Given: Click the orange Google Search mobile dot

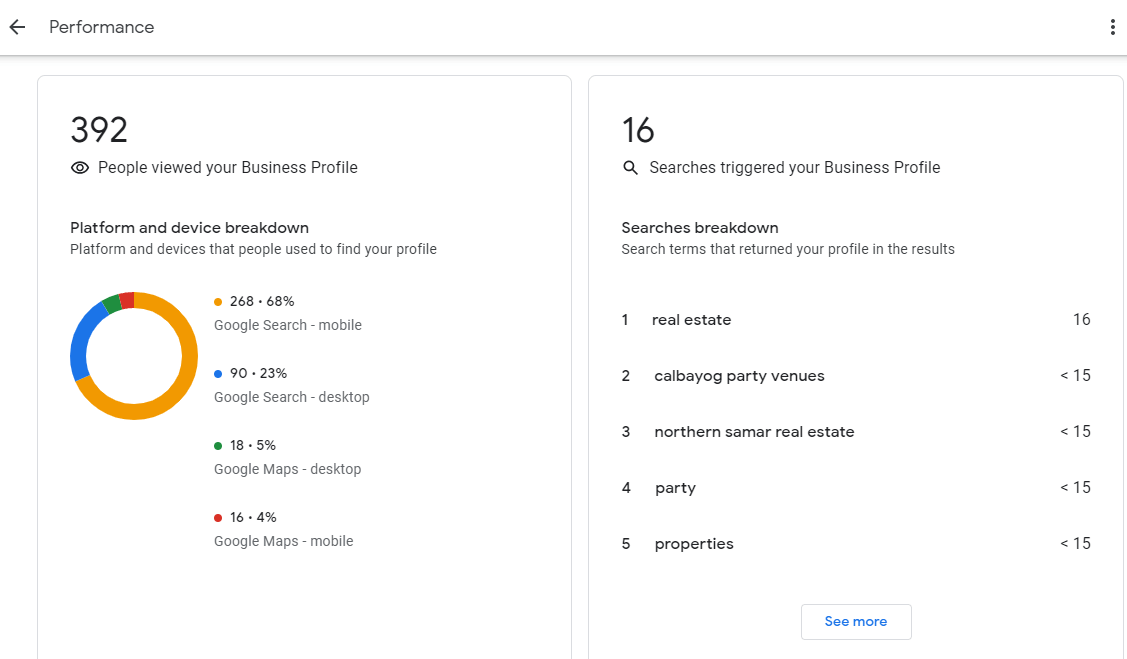Looking at the screenshot, I should click(218, 301).
